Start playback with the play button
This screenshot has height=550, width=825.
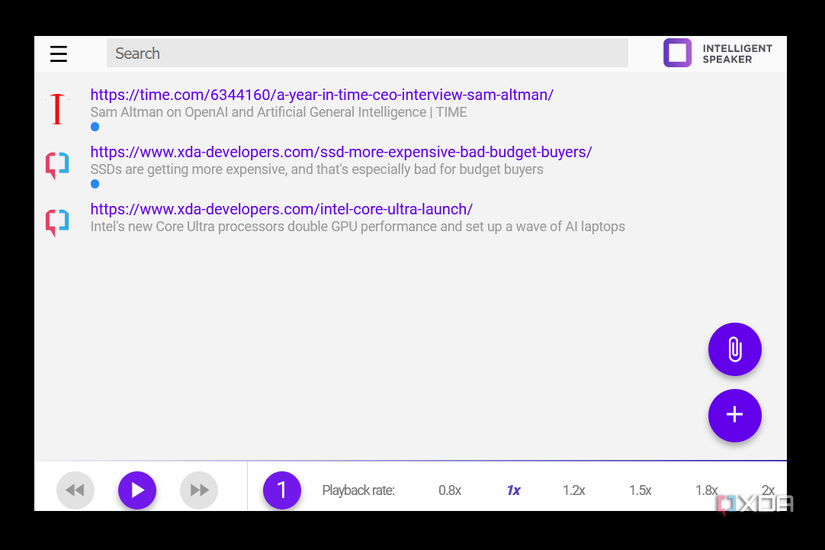(x=137, y=491)
